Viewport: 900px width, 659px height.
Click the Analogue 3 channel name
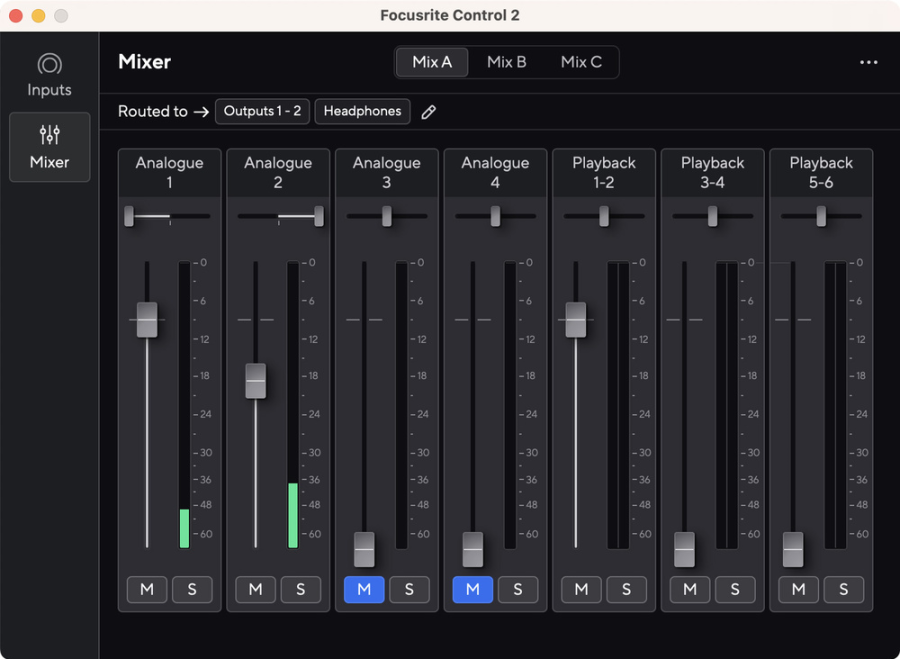pyautogui.click(x=386, y=172)
